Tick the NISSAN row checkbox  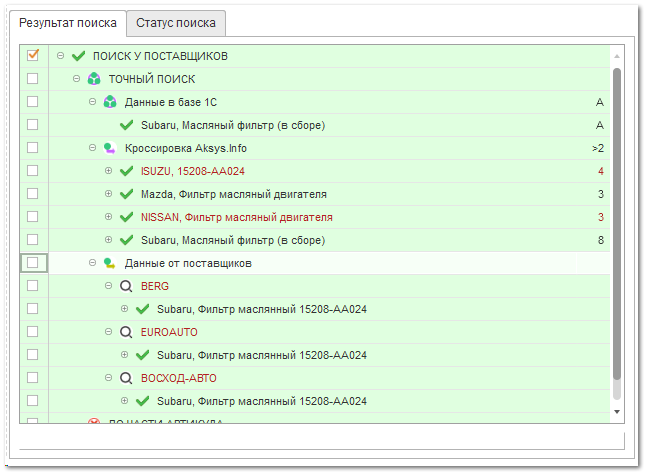click(x=33, y=217)
